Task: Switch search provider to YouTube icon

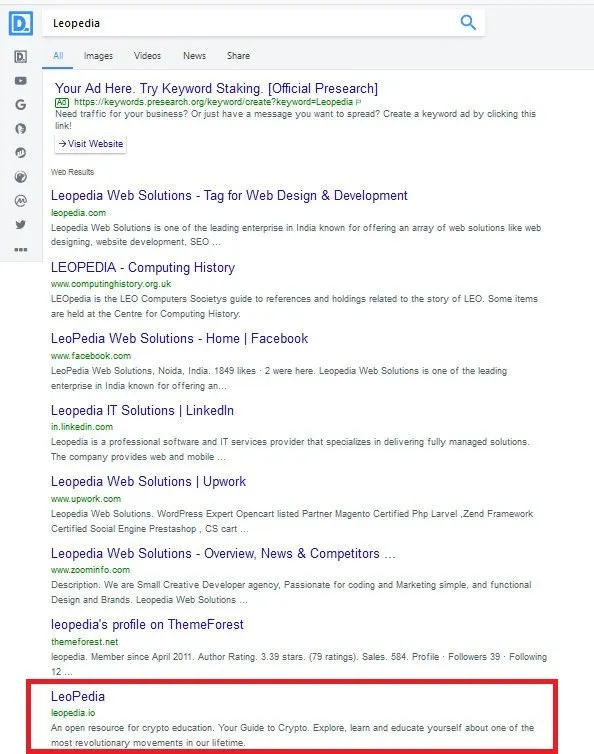Action: (x=21, y=81)
